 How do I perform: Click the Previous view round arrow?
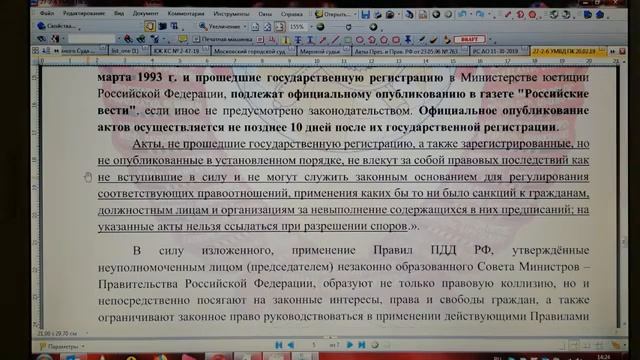tap(436, 14)
